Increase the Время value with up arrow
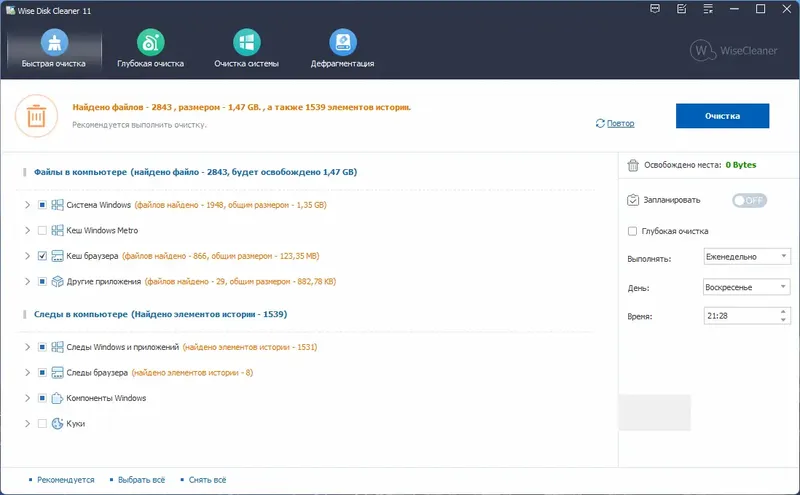This screenshot has width=800, height=495. coord(783,312)
